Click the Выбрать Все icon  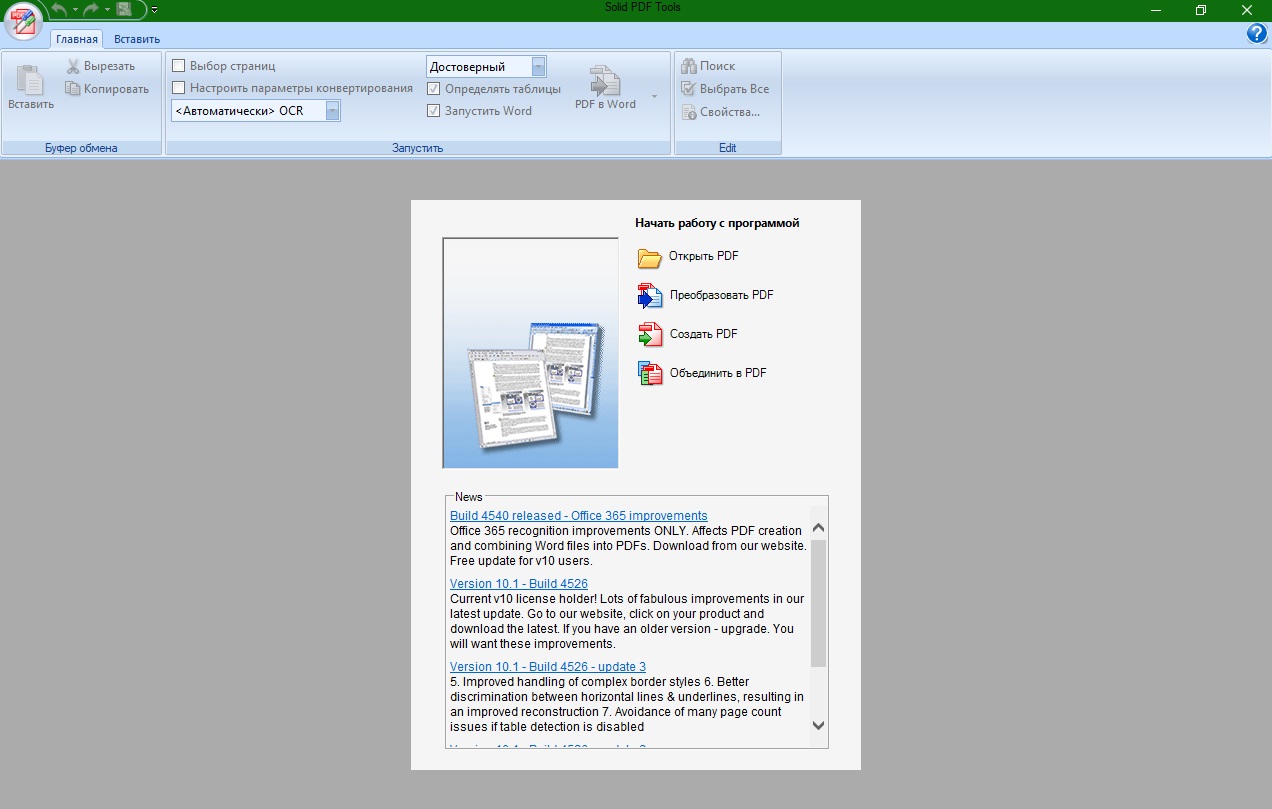click(x=688, y=89)
